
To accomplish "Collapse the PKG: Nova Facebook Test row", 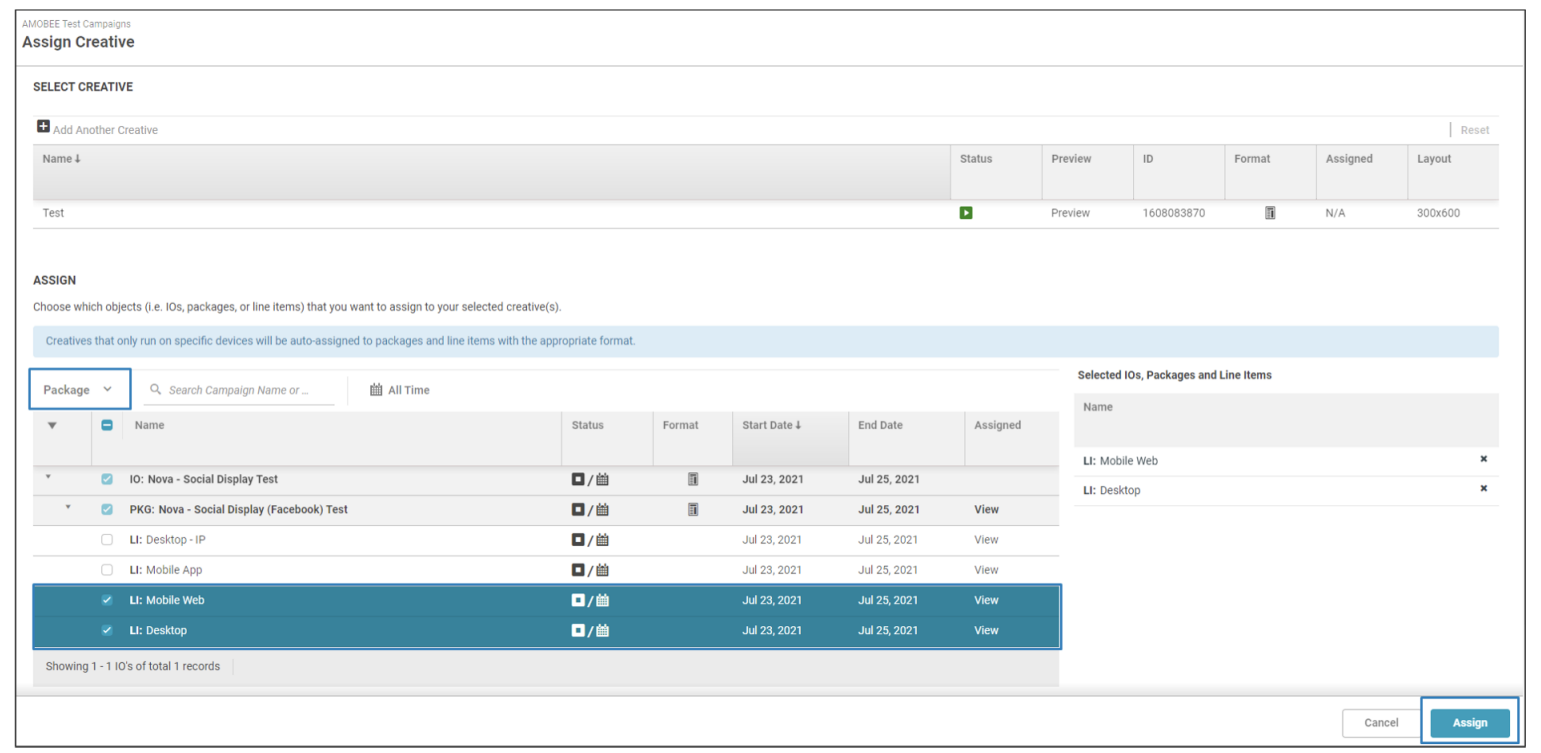I will 68,508.
